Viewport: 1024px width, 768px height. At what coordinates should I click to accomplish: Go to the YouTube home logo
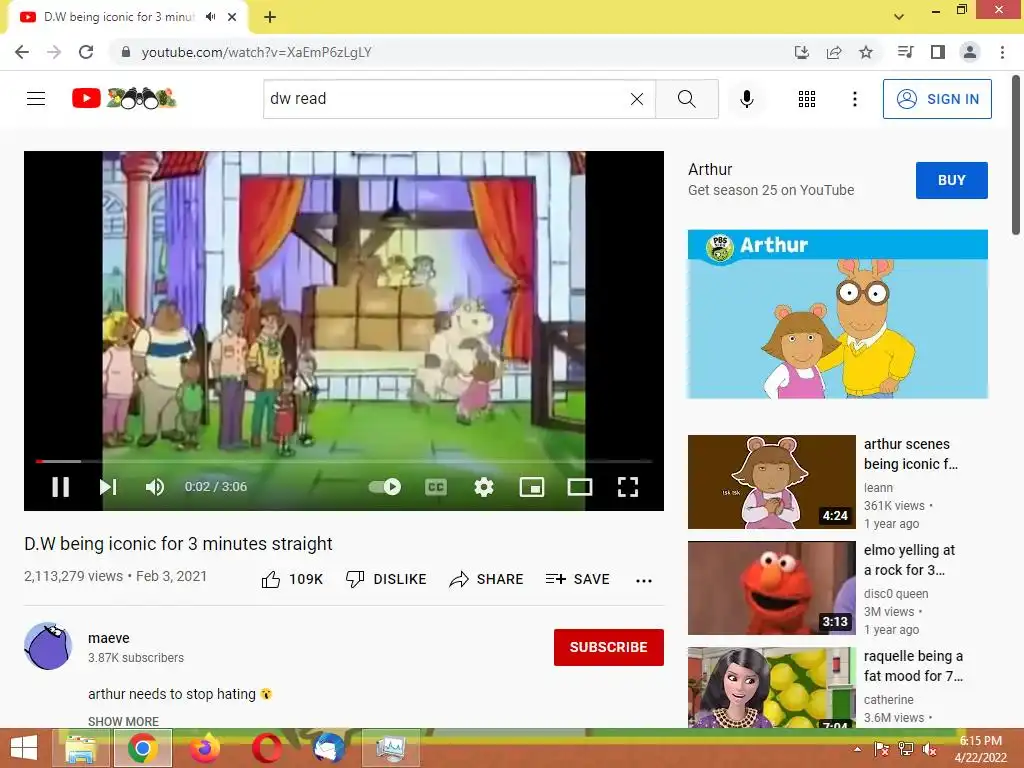coord(124,98)
